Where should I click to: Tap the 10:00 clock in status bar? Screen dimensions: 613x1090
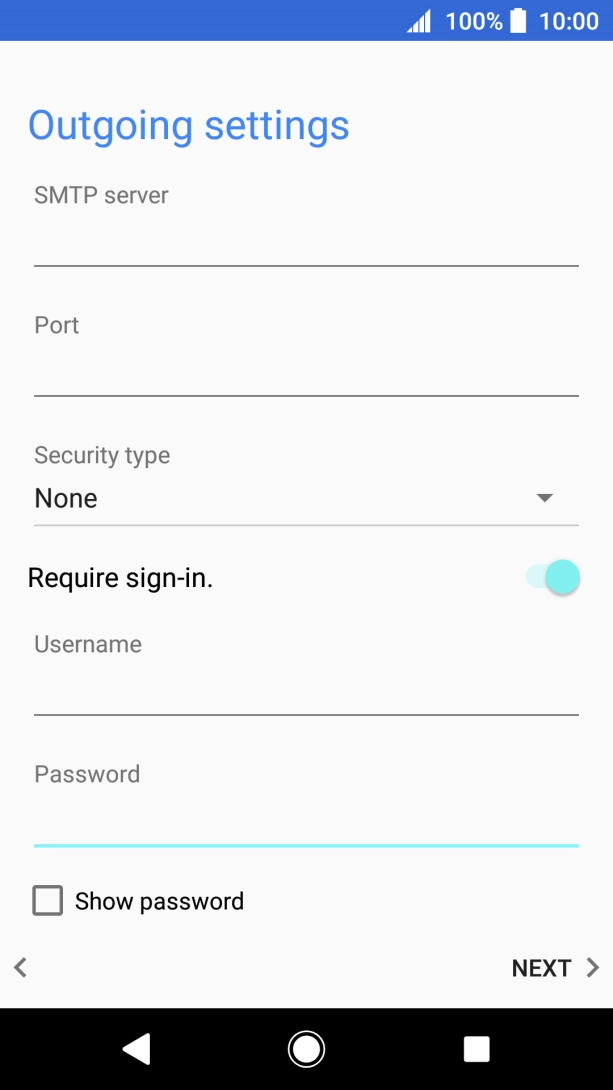click(x=568, y=21)
